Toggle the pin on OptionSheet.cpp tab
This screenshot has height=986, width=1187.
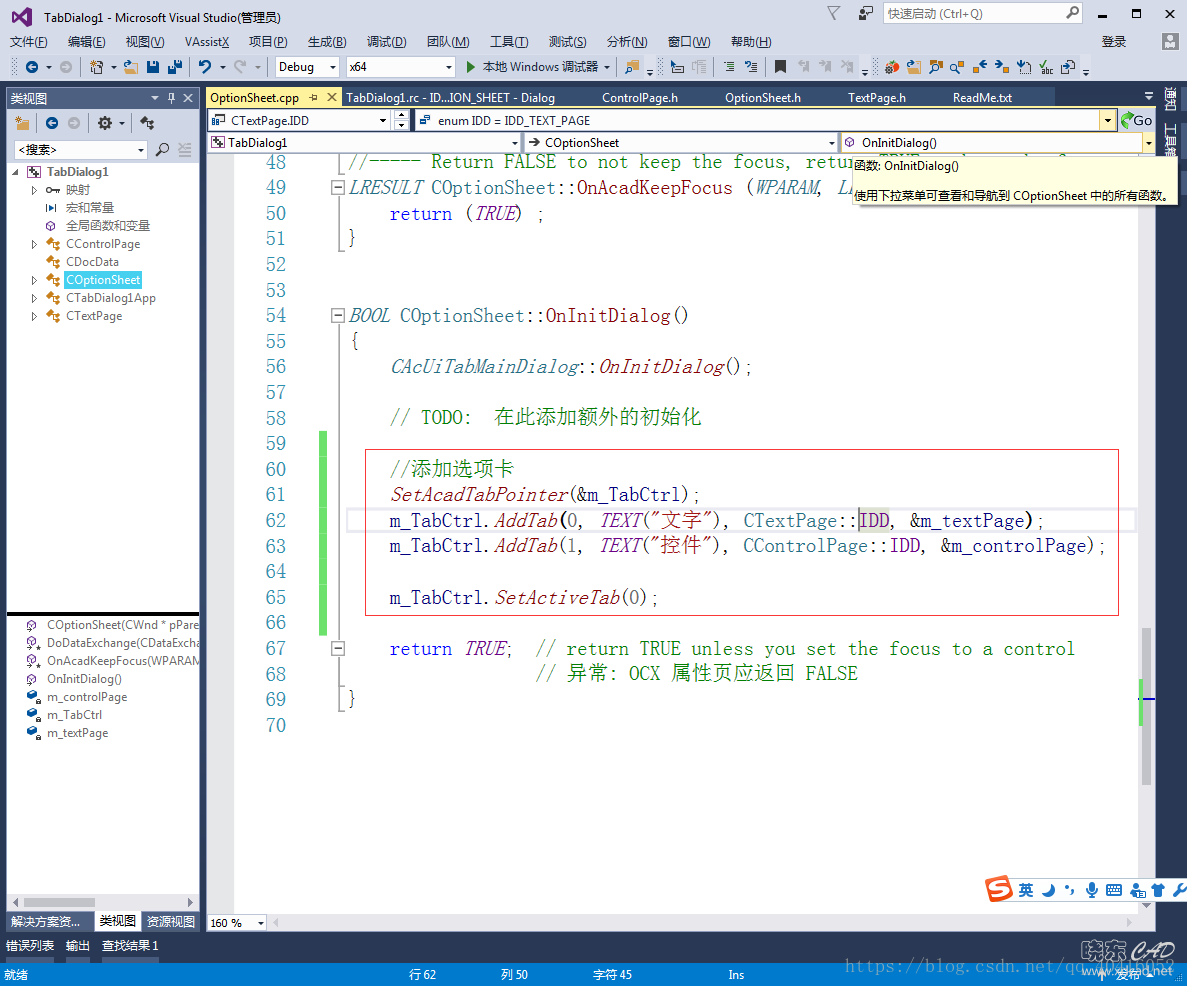click(313, 98)
